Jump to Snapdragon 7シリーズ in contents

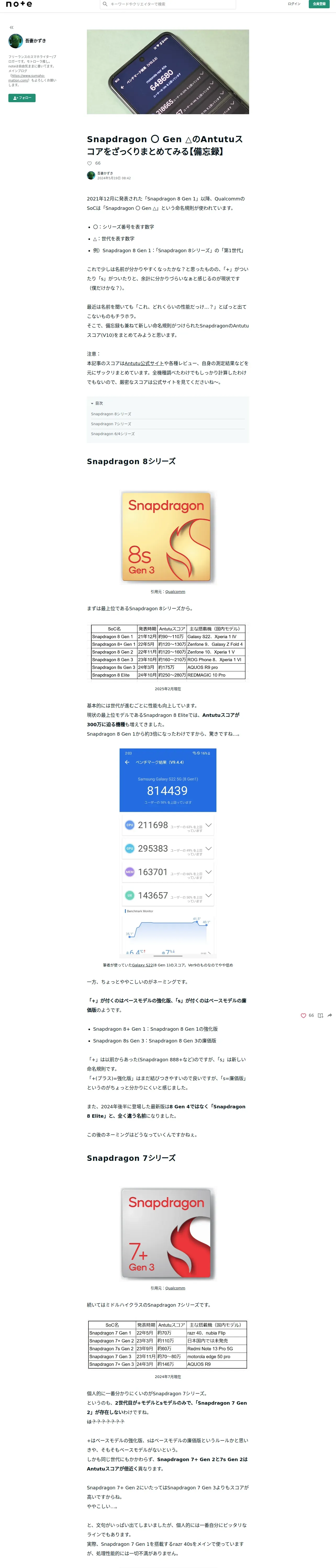click(x=111, y=424)
